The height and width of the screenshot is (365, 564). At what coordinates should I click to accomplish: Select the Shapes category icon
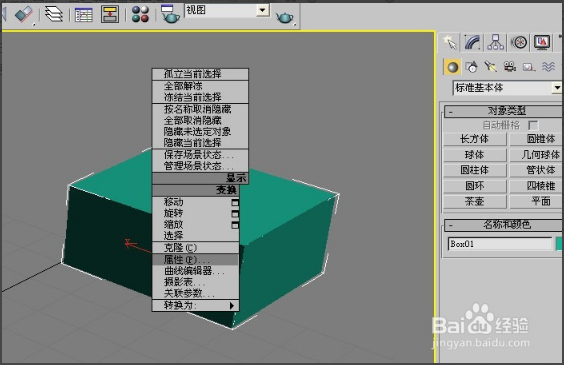point(471,67)
